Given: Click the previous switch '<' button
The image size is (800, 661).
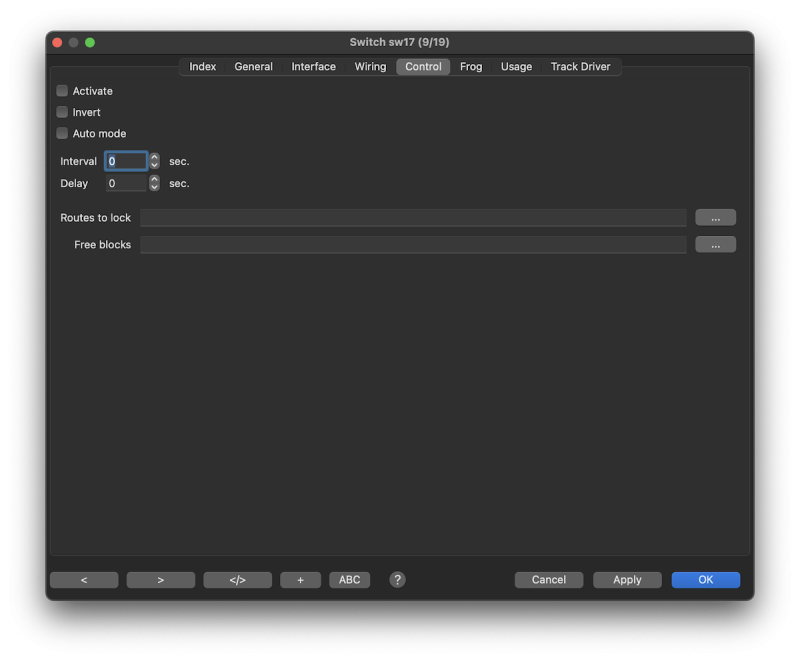Looking at the screenshot, I should click(x=84, y=580).
